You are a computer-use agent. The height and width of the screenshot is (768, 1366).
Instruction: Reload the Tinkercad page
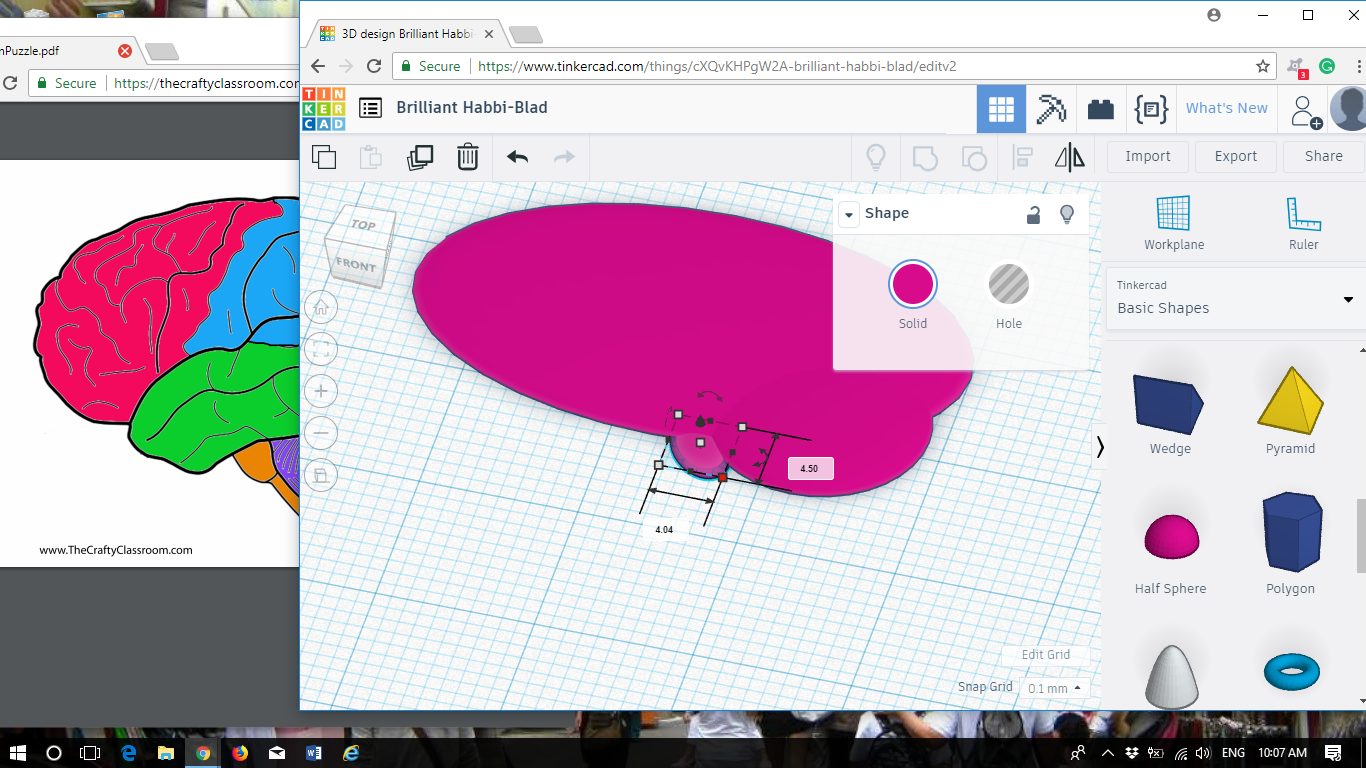374,66
